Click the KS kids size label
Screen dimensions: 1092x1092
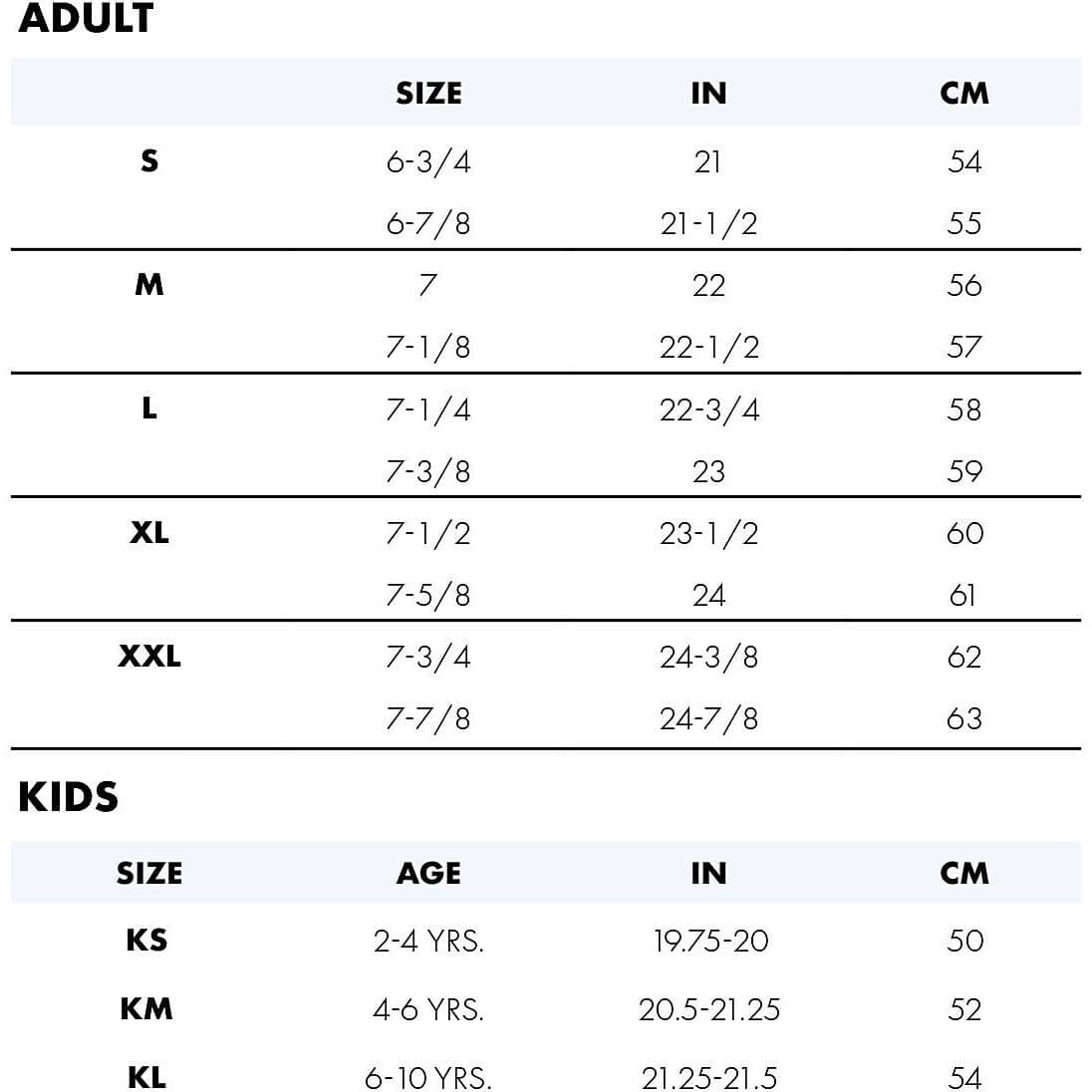pos(146,941)
